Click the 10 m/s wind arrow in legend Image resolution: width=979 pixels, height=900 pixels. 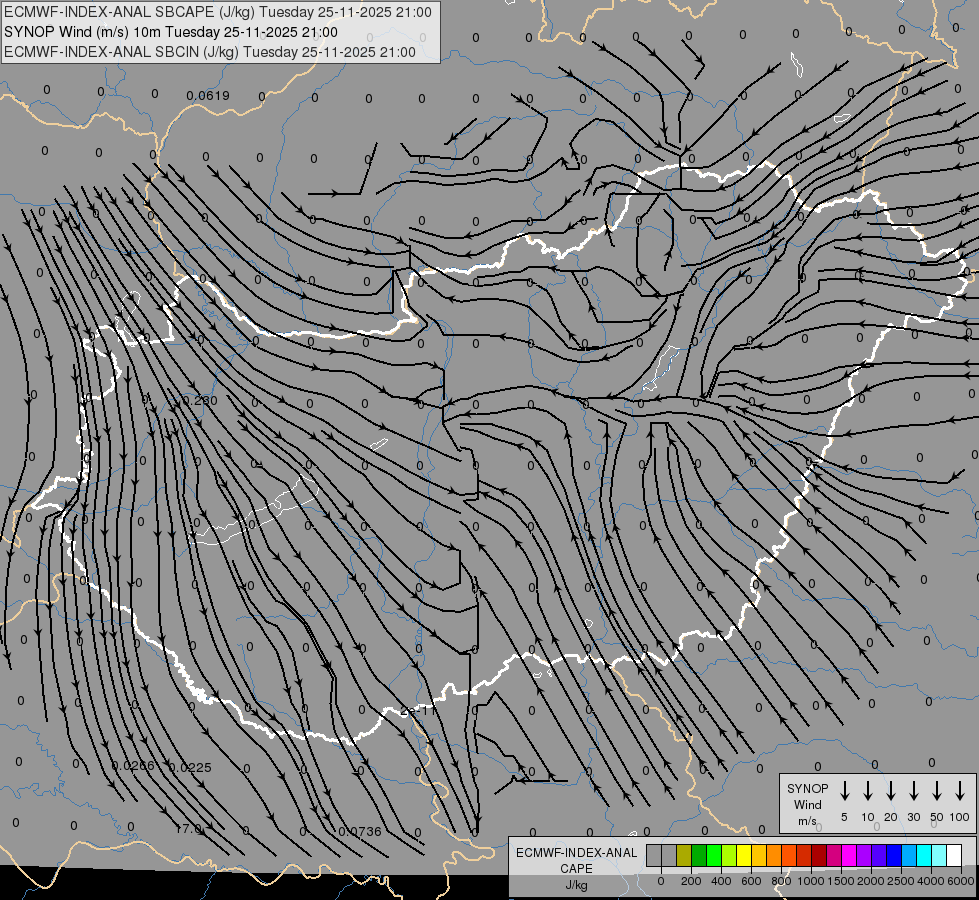coord(867,791)
